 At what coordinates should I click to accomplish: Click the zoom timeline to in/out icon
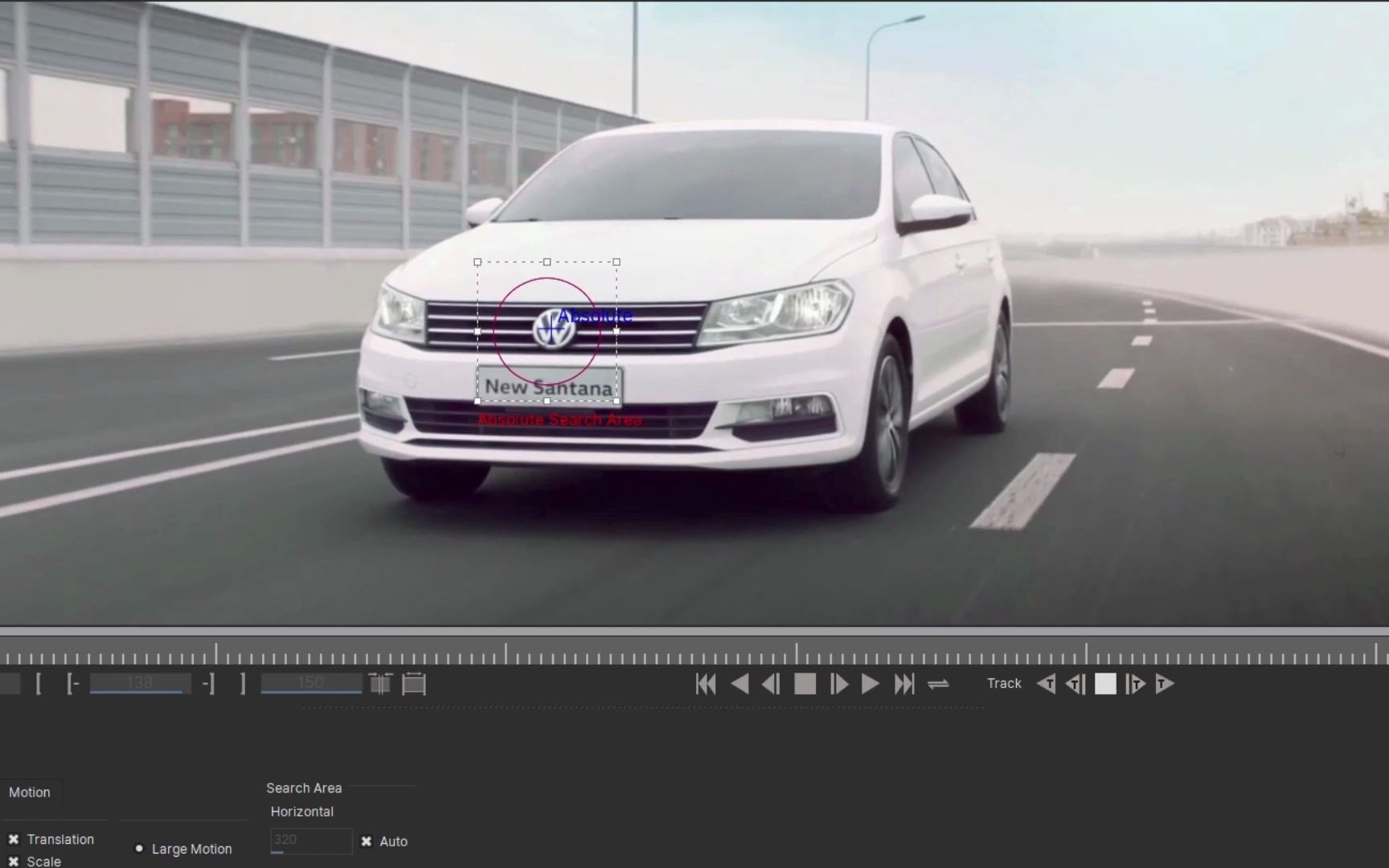pyautogui.click(x=381, y=684)
